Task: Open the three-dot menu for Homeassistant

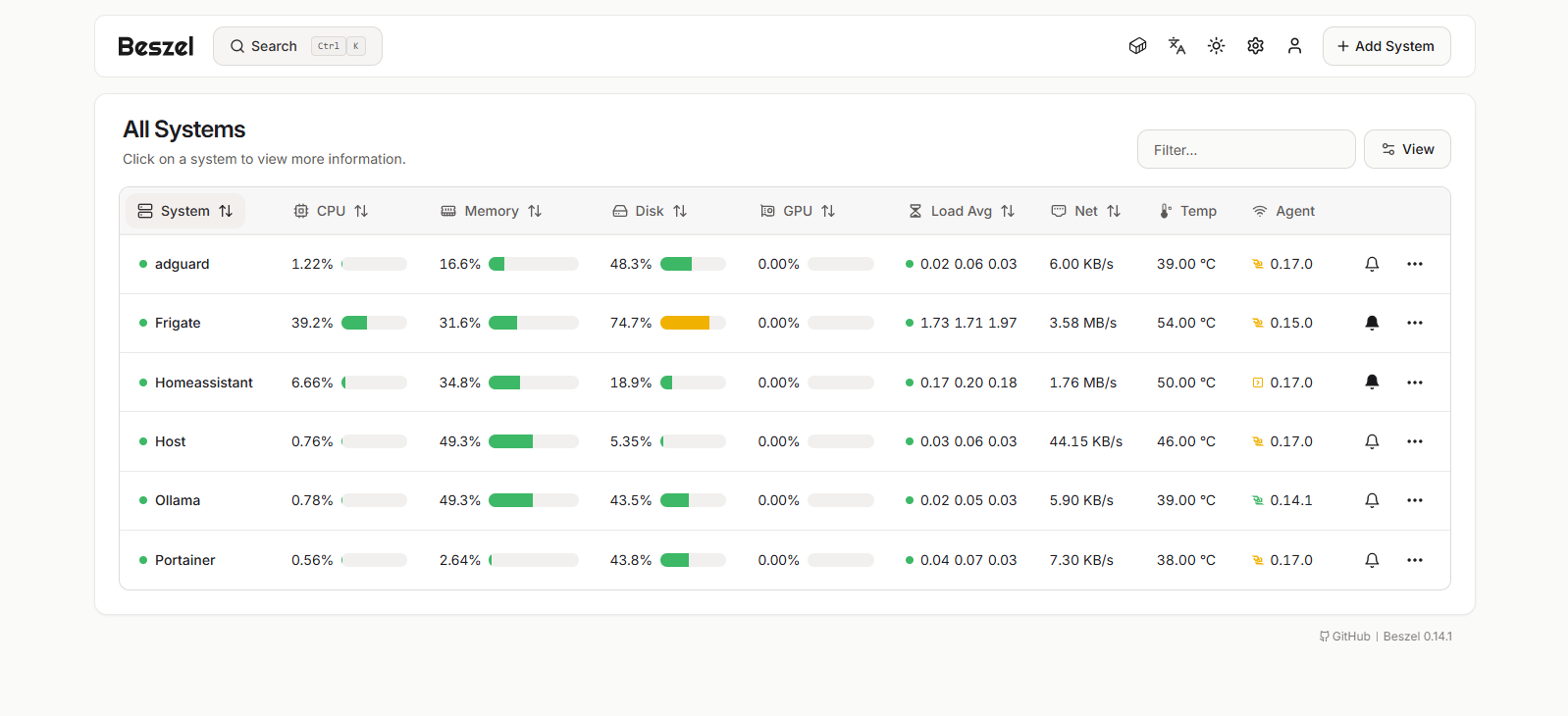Action: (x=1414, y=383)
